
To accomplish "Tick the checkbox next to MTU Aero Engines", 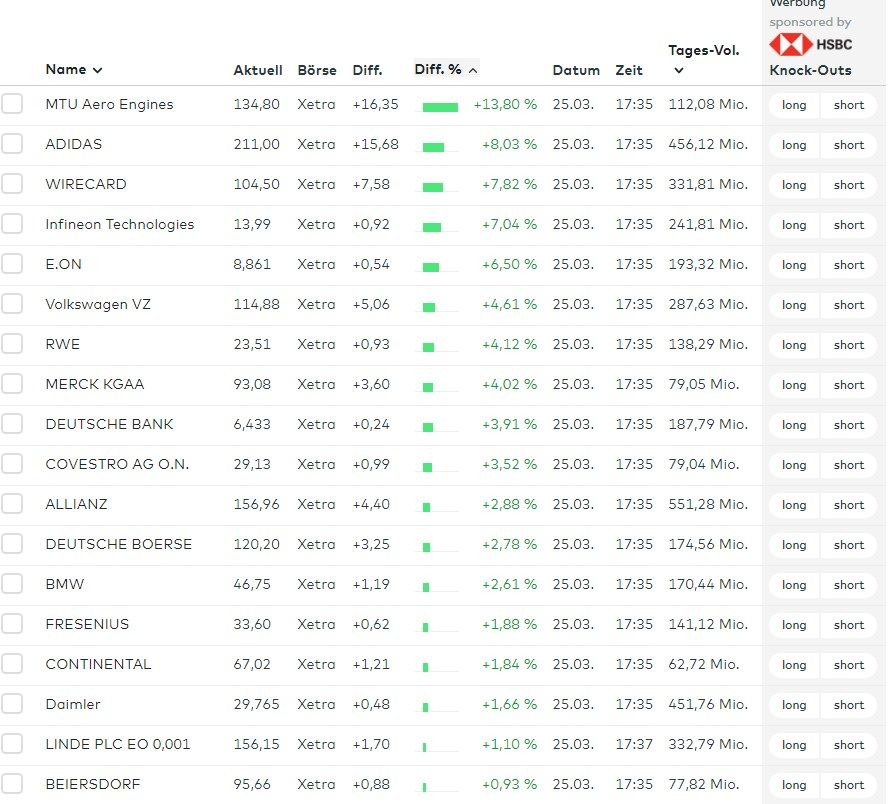I will [x=12, y=104].
